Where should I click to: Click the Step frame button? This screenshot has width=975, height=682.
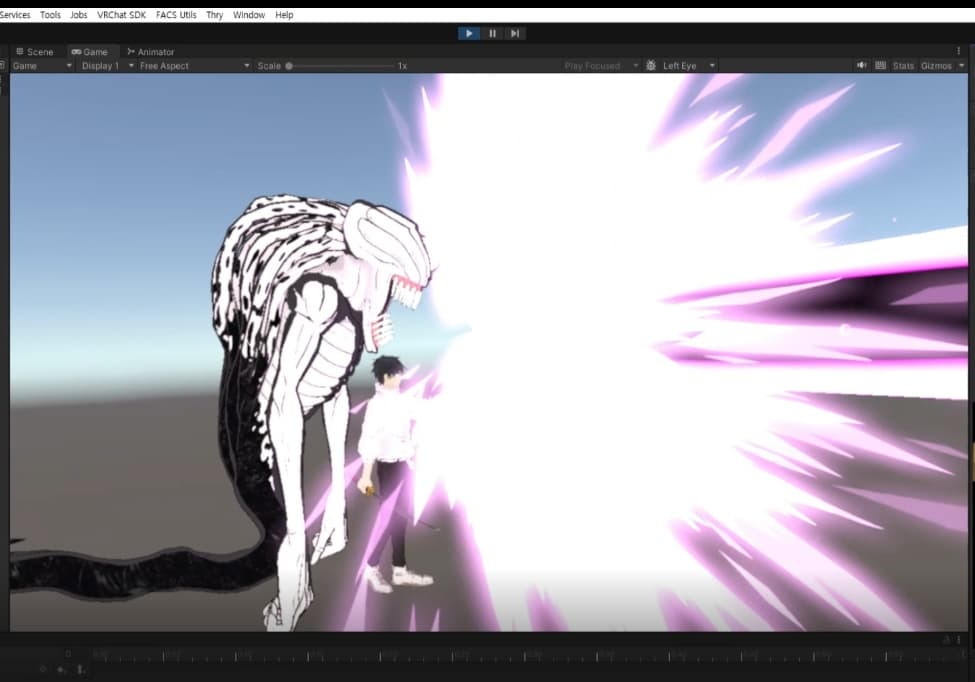coord(515,33)
